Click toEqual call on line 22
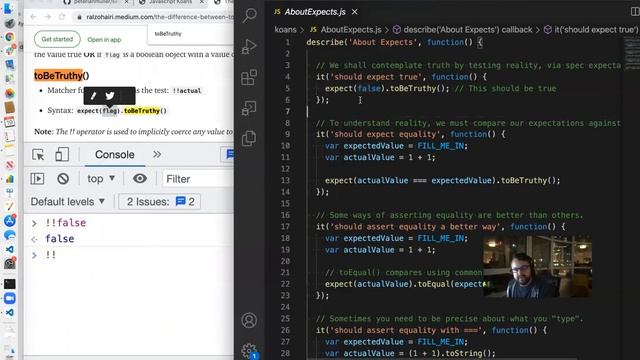The image size is (640, 360). (x=433, y=284)
